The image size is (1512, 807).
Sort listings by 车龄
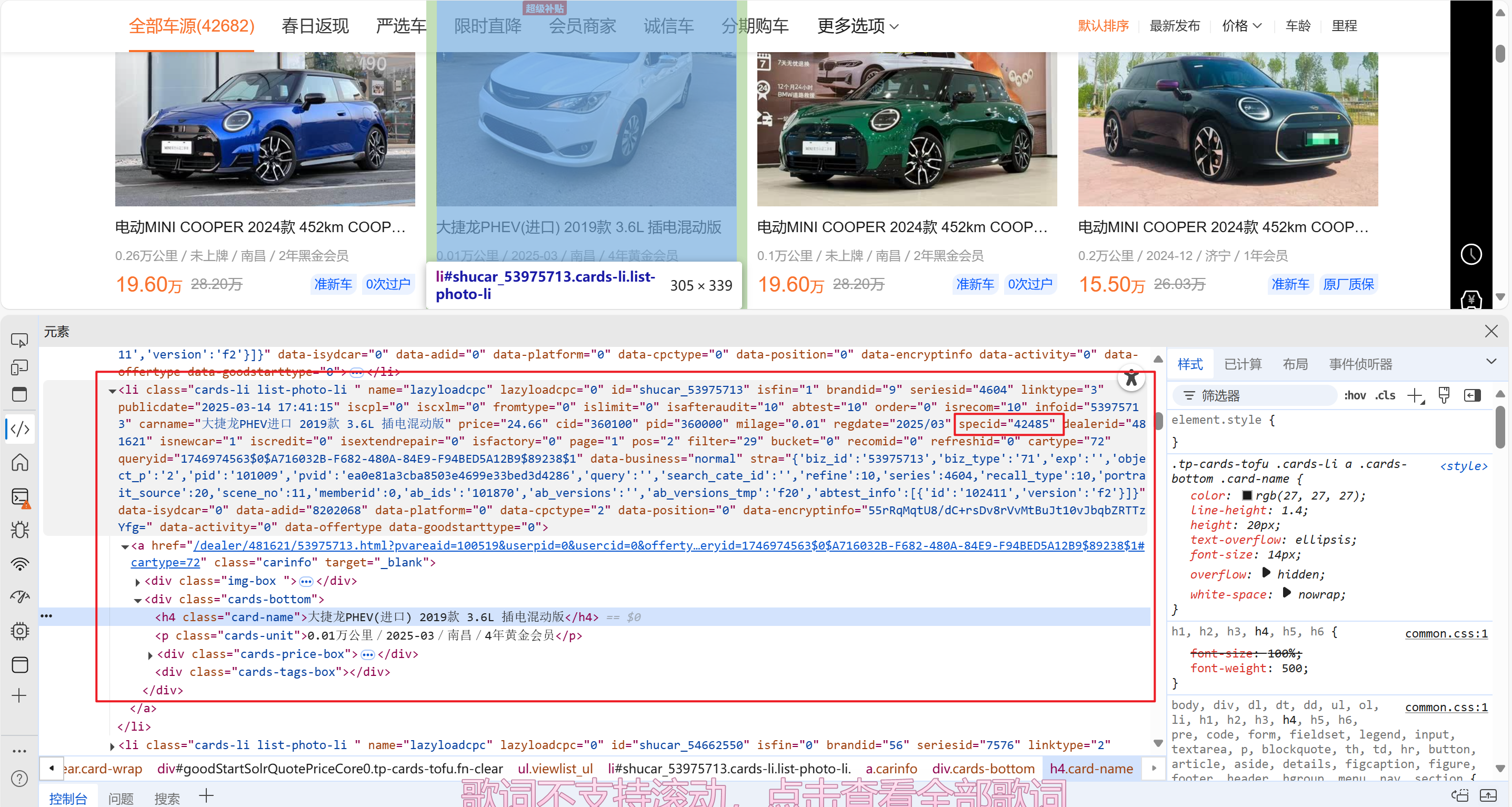[x=1298, y=26]
